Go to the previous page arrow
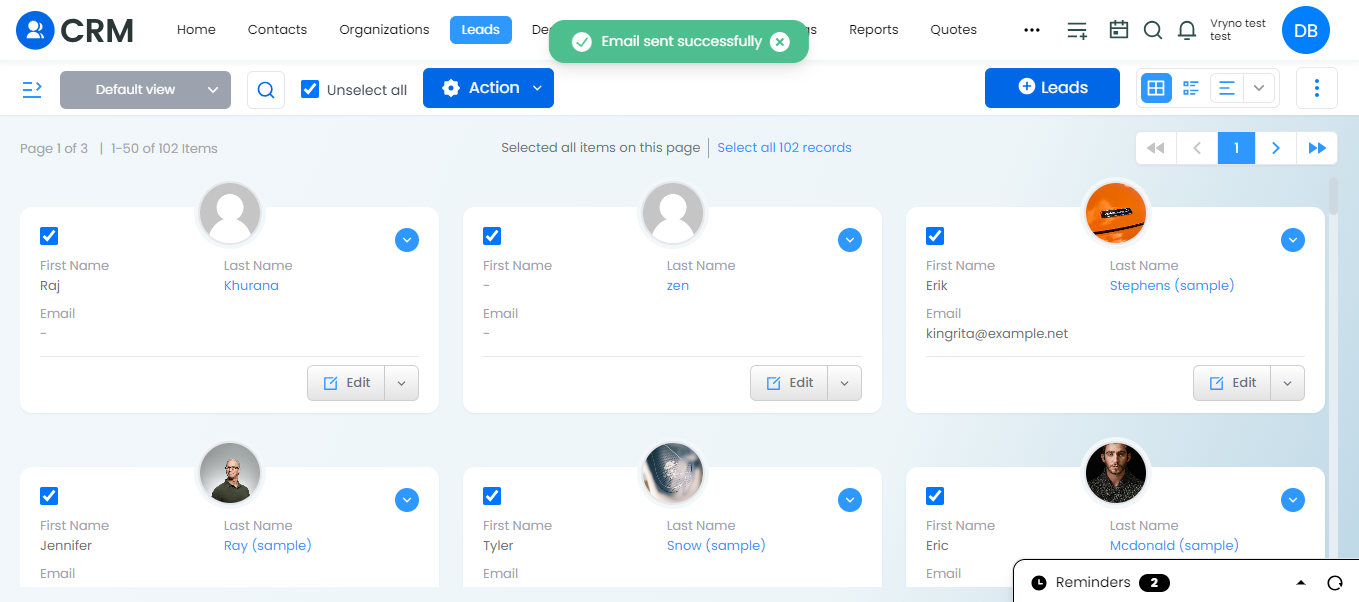 1197,148
